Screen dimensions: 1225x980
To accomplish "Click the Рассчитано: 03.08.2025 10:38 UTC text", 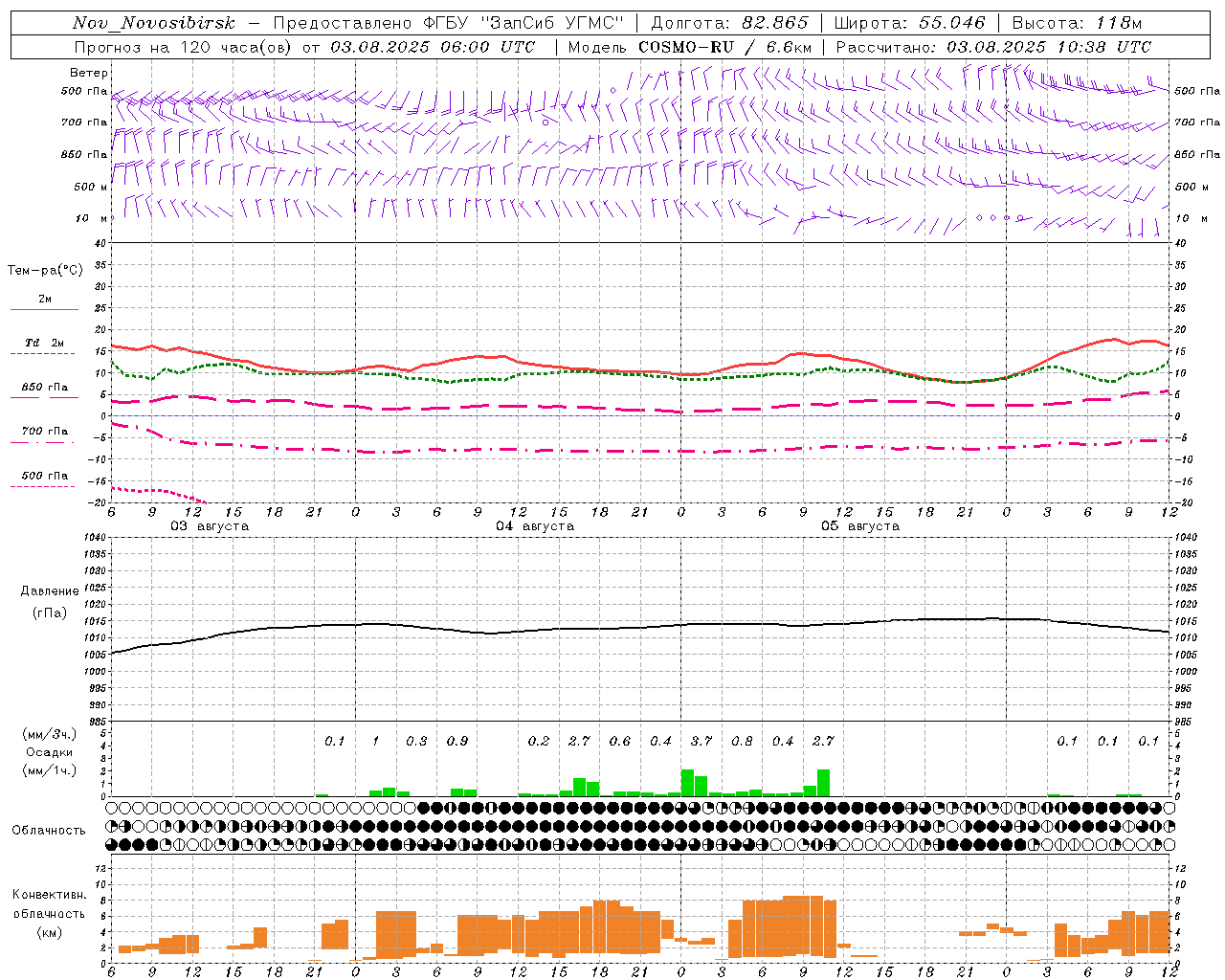I will [993, 47].
